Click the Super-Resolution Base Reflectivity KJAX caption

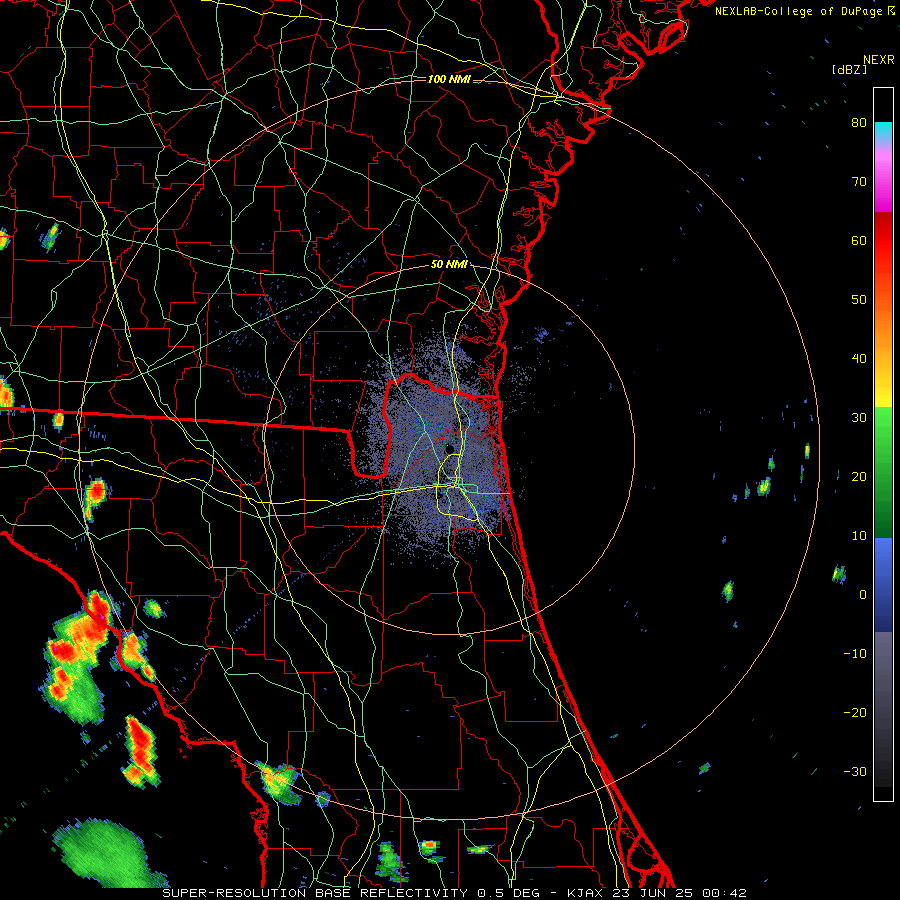pyautogui.click(x=455, y=893)
